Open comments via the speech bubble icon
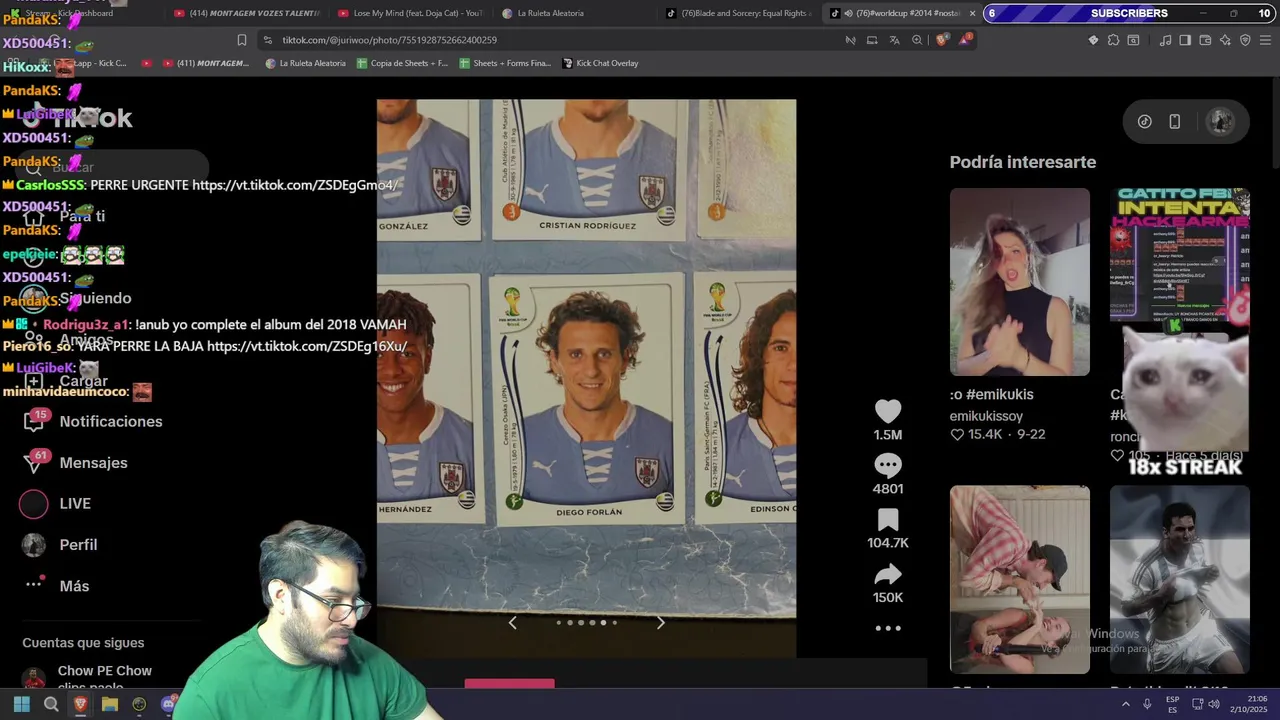Viewport: 1280px width, 720px height. tap(888, 465)
